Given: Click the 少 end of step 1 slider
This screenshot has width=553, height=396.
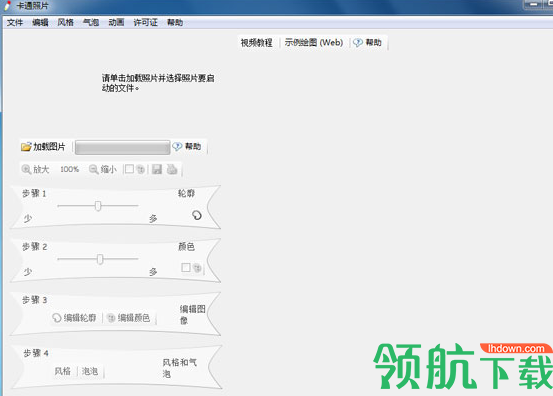Looking at the screenshot, I should tap(28, 219).
